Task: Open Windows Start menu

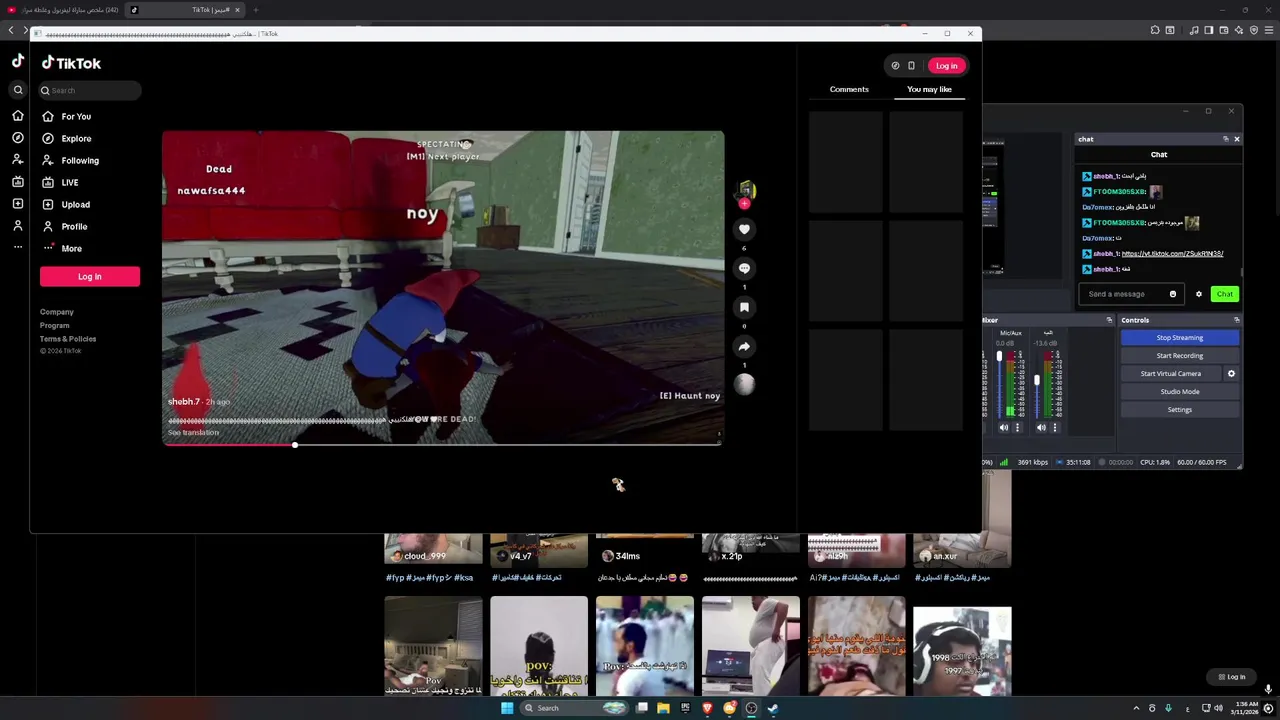Action: point(507,708)
